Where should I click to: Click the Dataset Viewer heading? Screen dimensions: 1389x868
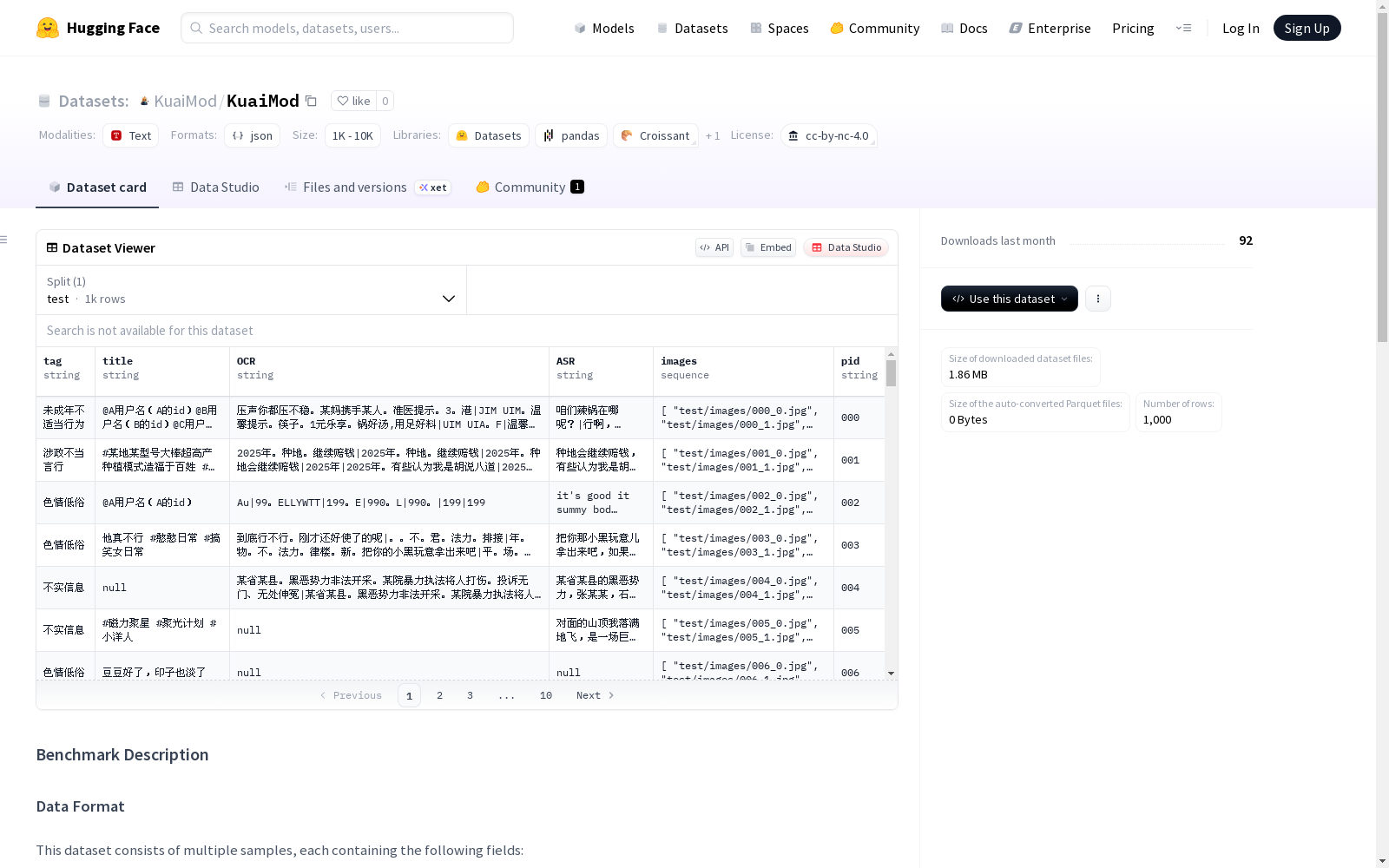[109, 247]
